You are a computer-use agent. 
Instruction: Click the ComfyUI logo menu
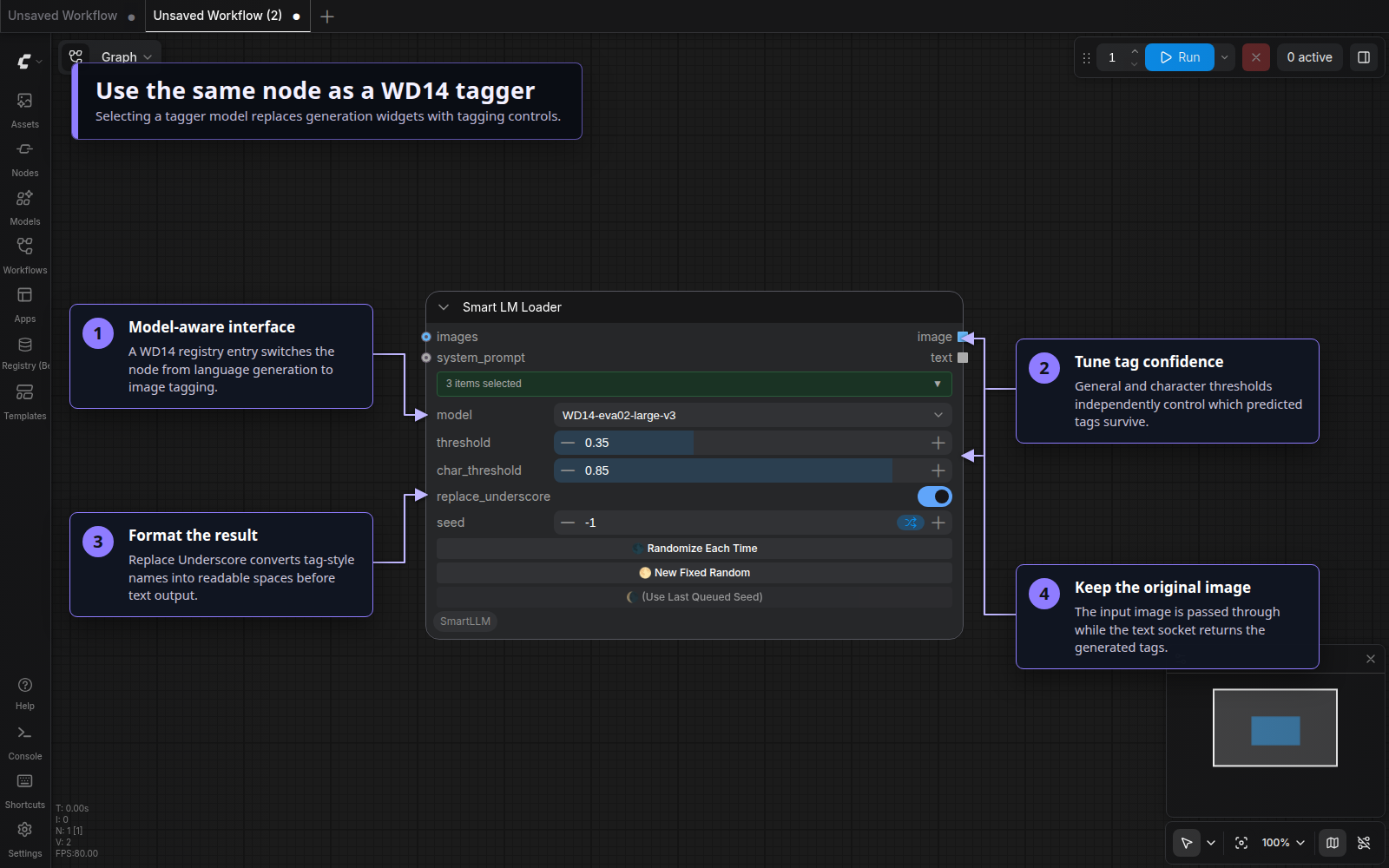coord(29,62)
